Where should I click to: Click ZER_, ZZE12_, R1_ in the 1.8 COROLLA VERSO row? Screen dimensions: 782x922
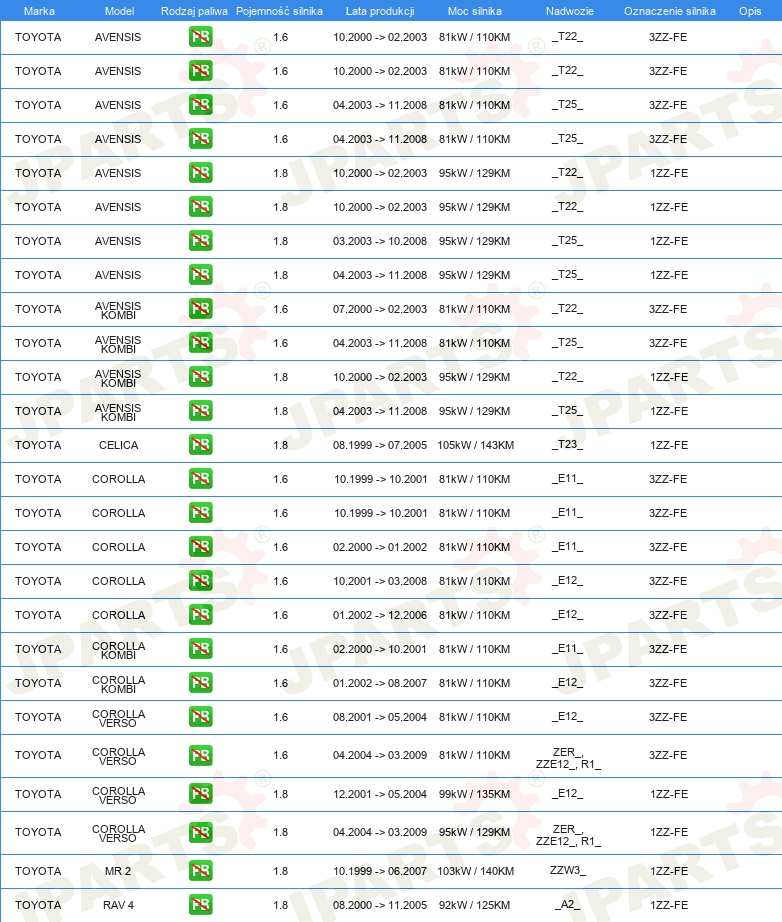(x=568, y=835)
